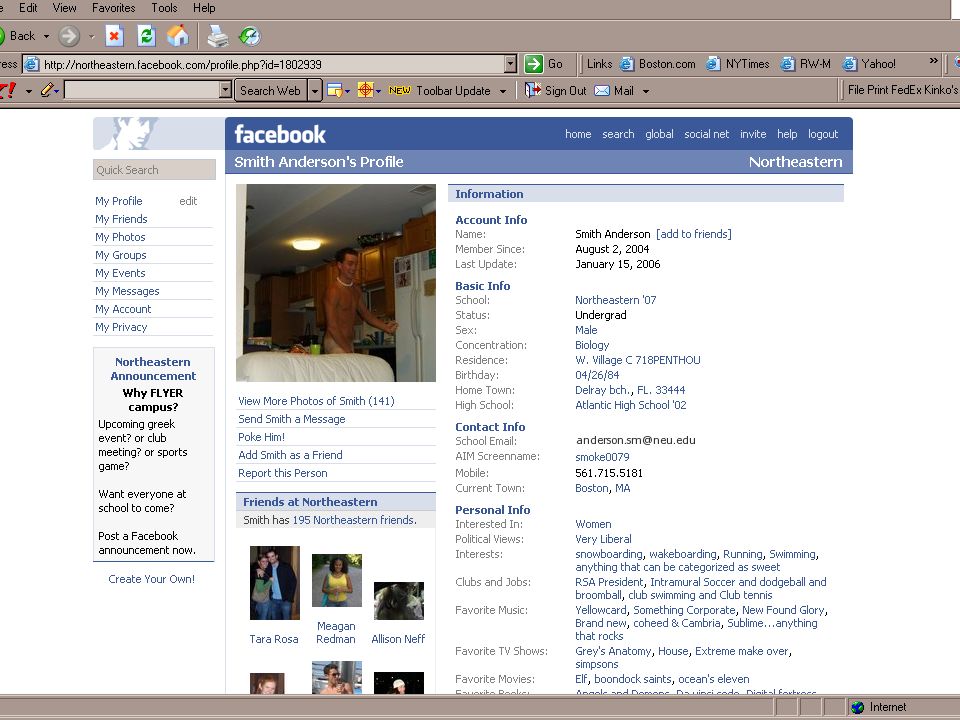Open My Groups in the sidebar
Viewport: 960px width, 720px height.
[121, 255]
